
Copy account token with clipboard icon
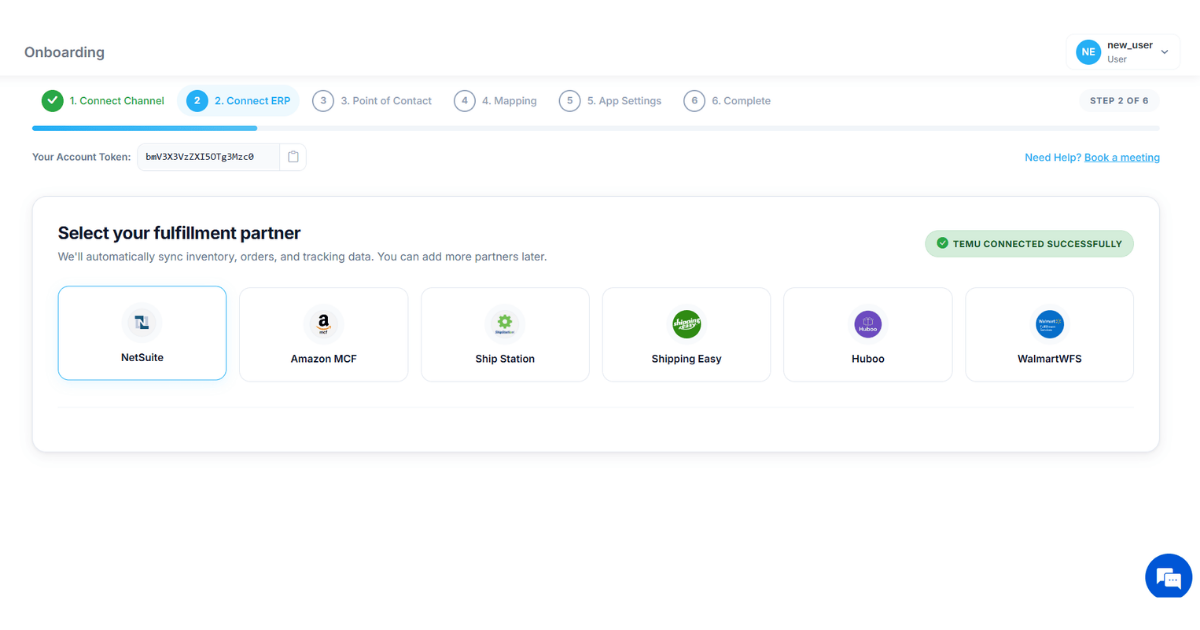pyautogui.click(x=293, y=157)
